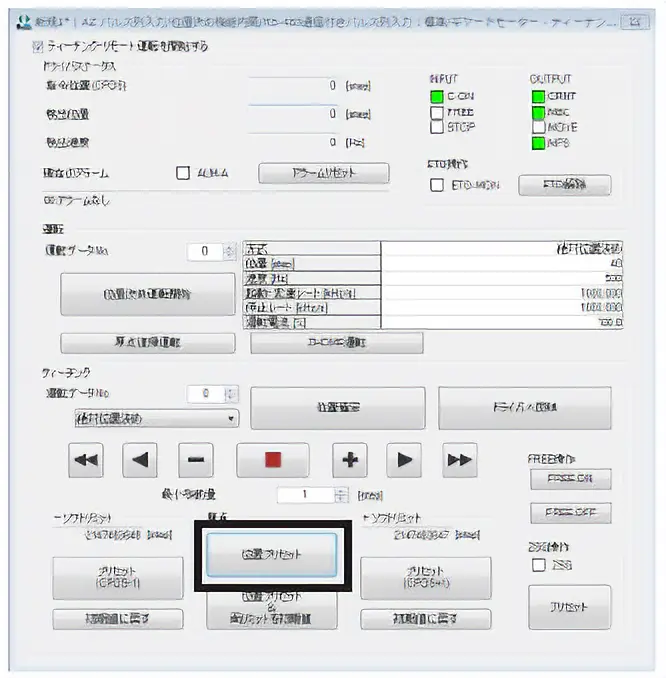Click the FREE ON button
The image size is (666, 678).
coord(571,479)
